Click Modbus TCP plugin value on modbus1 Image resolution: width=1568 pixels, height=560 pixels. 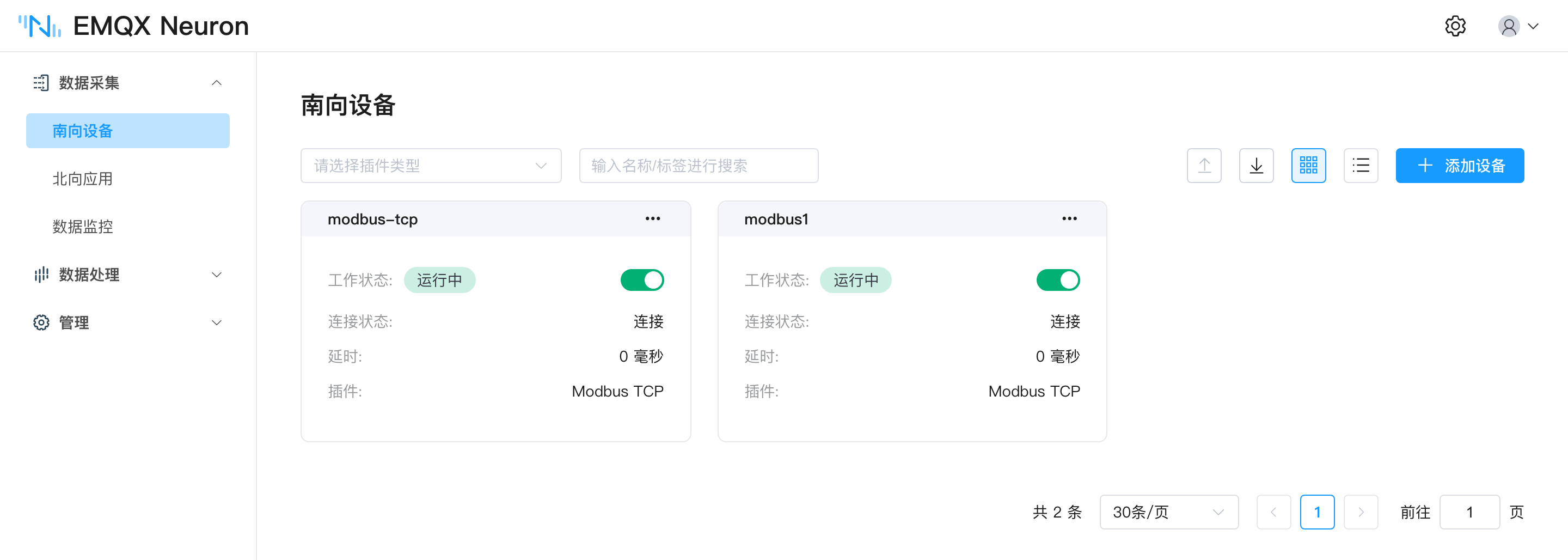1034,391
